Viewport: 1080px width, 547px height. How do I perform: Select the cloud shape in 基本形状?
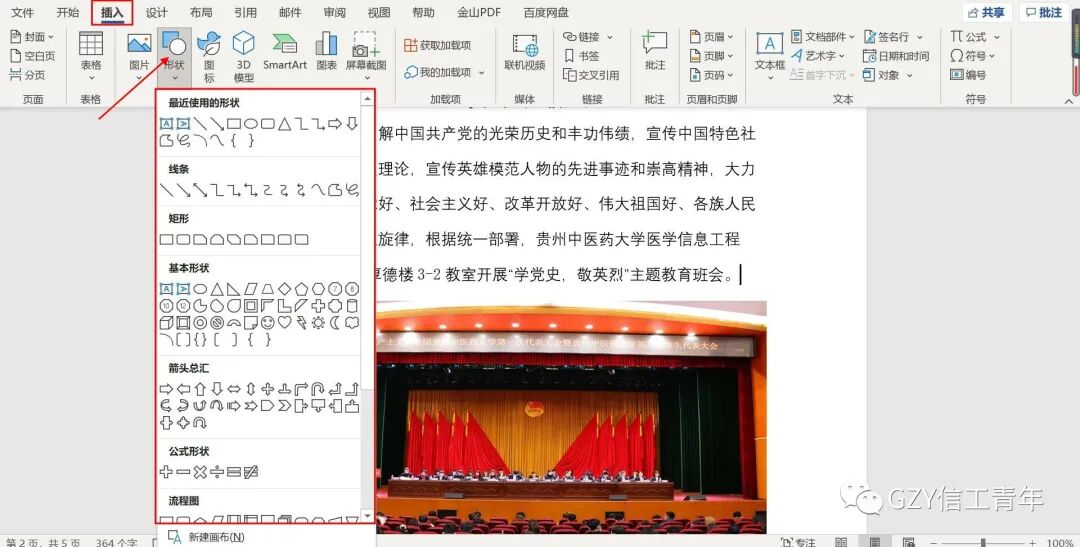tap(352, 322)
